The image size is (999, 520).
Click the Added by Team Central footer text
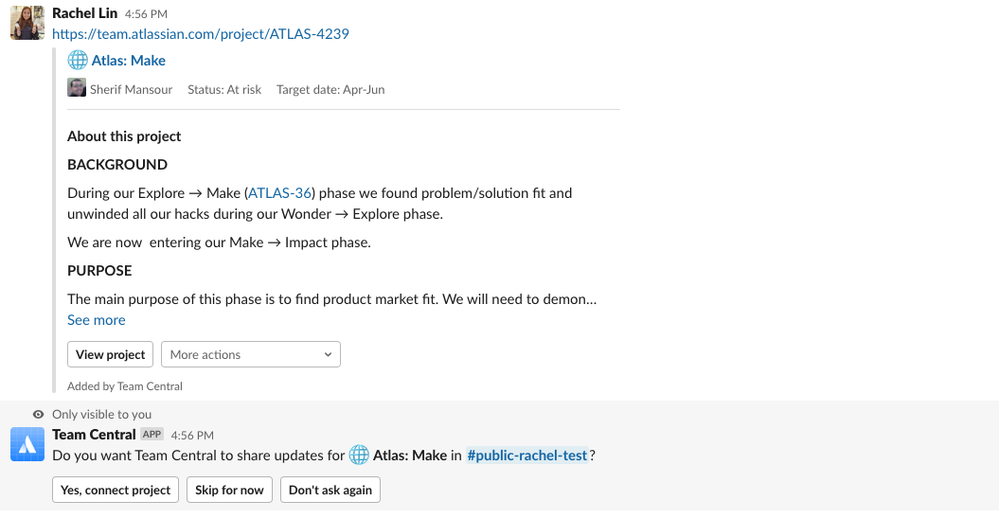point(125,386)
